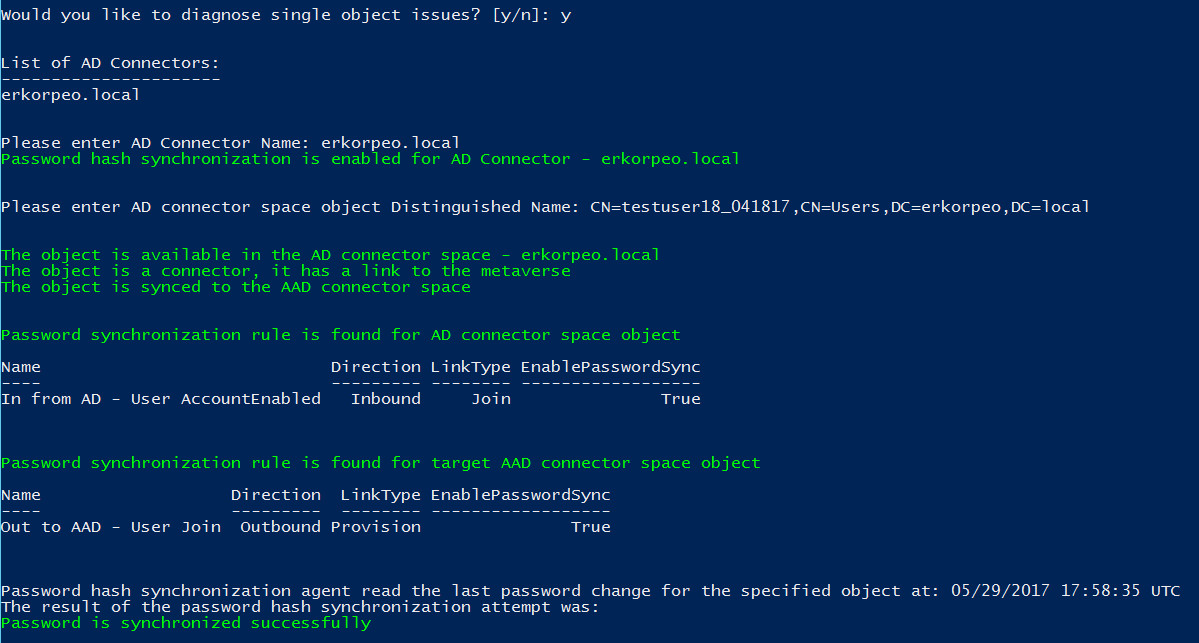Click the 'Join' LinkType value in the first table
The image size is (1199, 643).
pos(490,399)
